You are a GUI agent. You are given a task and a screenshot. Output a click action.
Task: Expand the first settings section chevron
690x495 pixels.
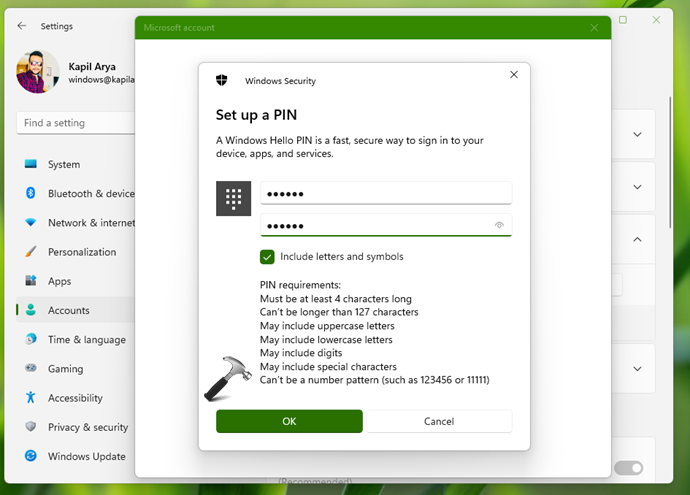point(637,133)
